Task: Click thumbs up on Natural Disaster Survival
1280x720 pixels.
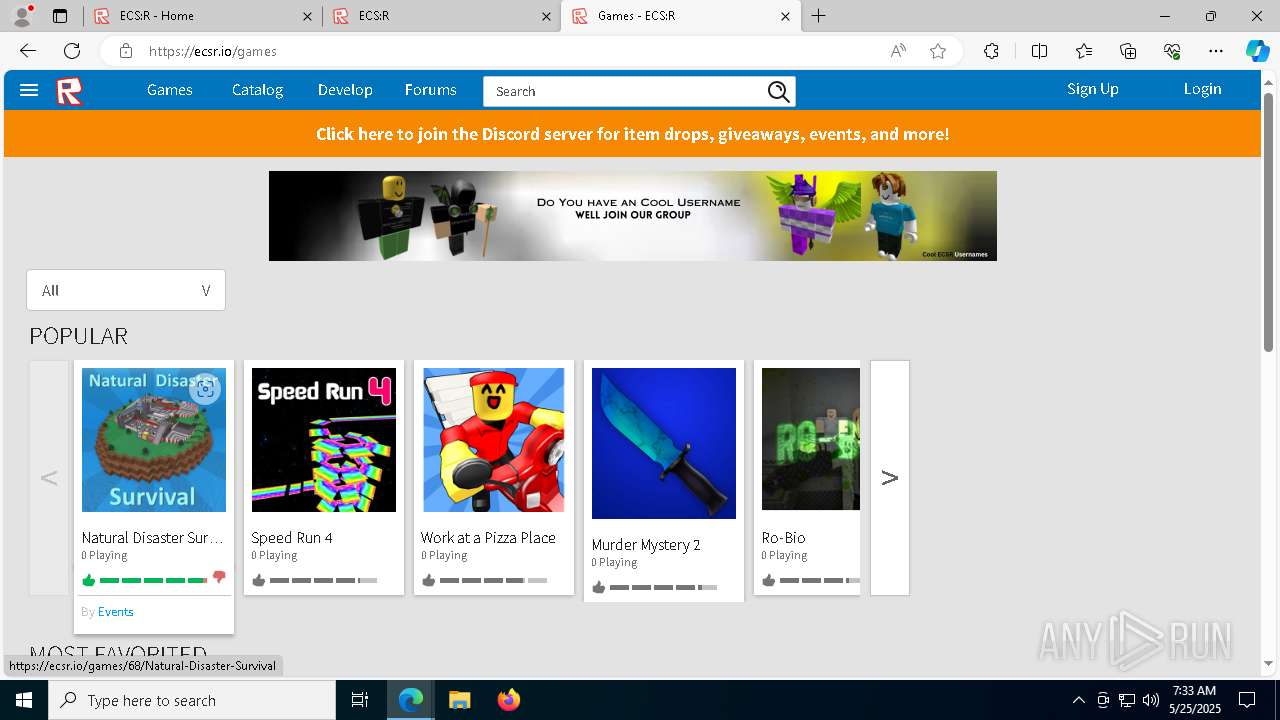Action: [x=88, y=580]
